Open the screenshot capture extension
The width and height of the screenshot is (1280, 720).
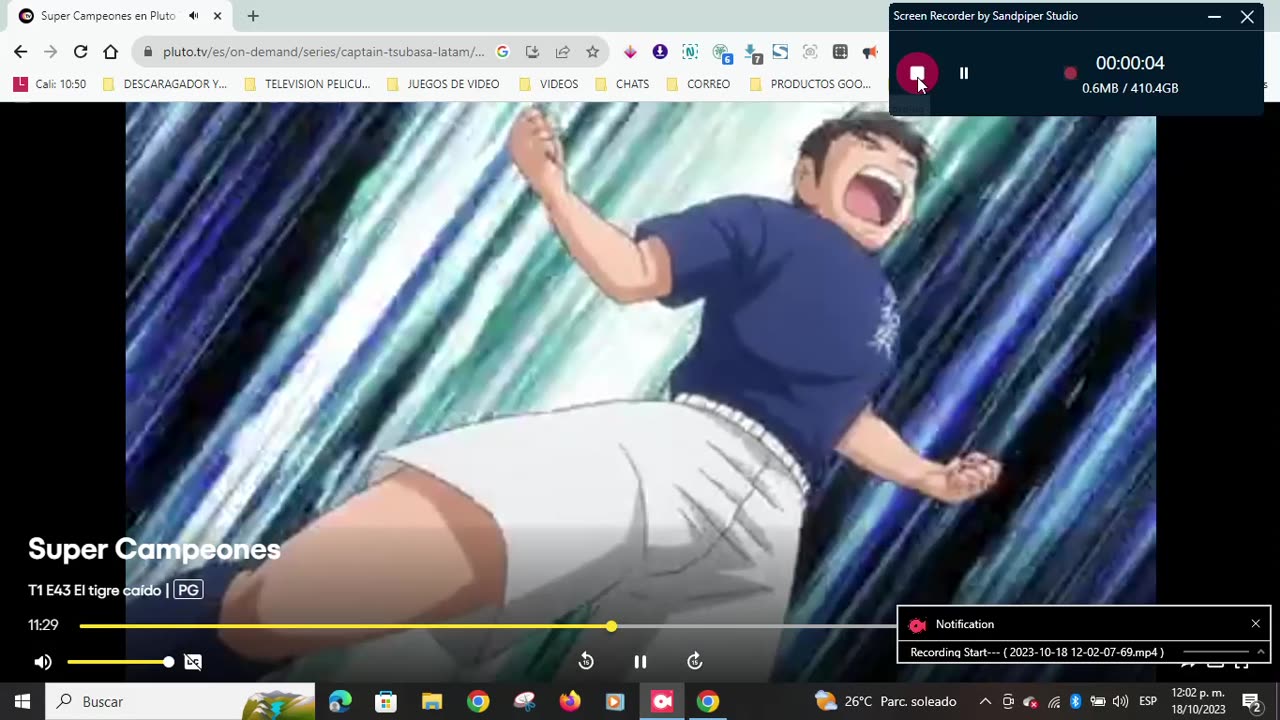810,52
